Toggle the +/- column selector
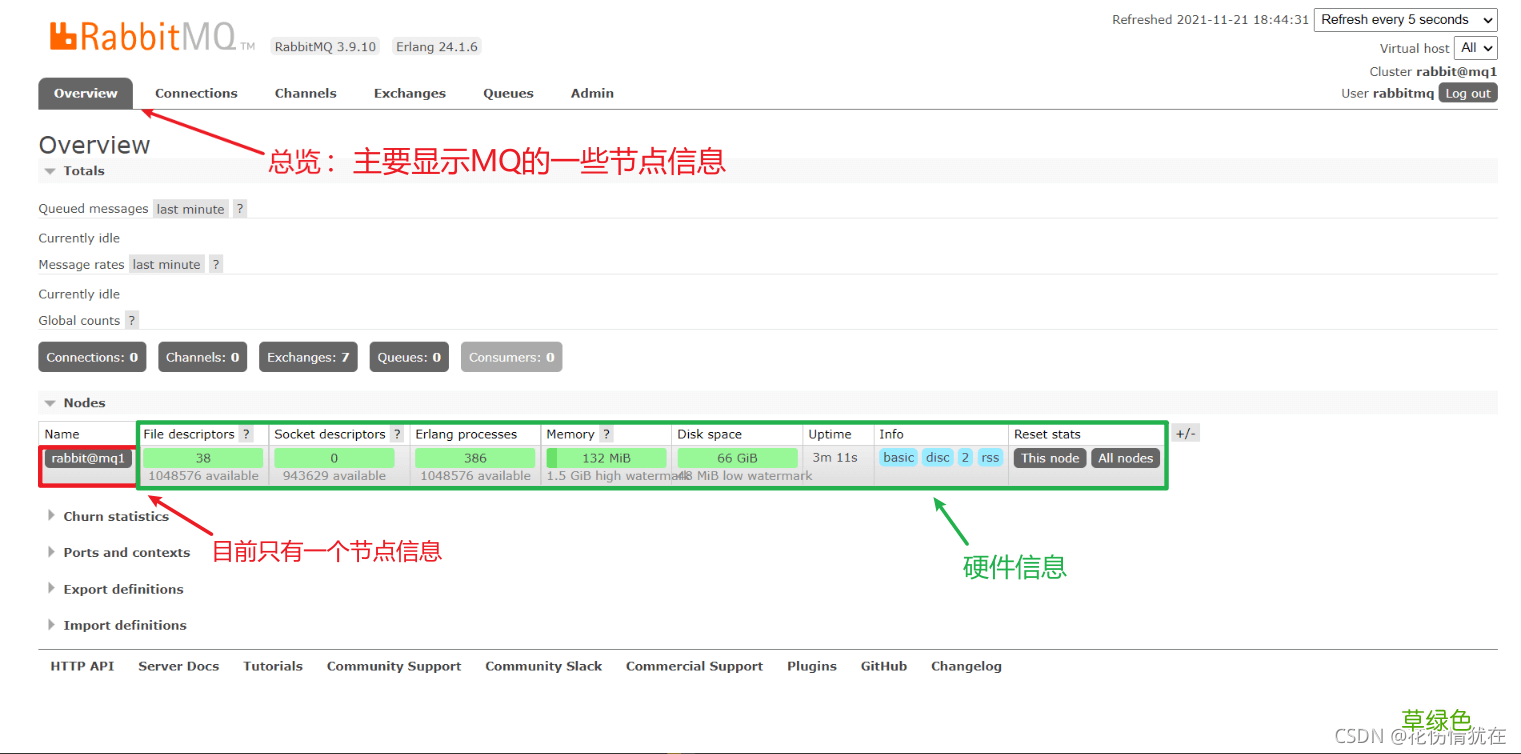Screen dimensions: 1521x754 (x=1185, y=433)
